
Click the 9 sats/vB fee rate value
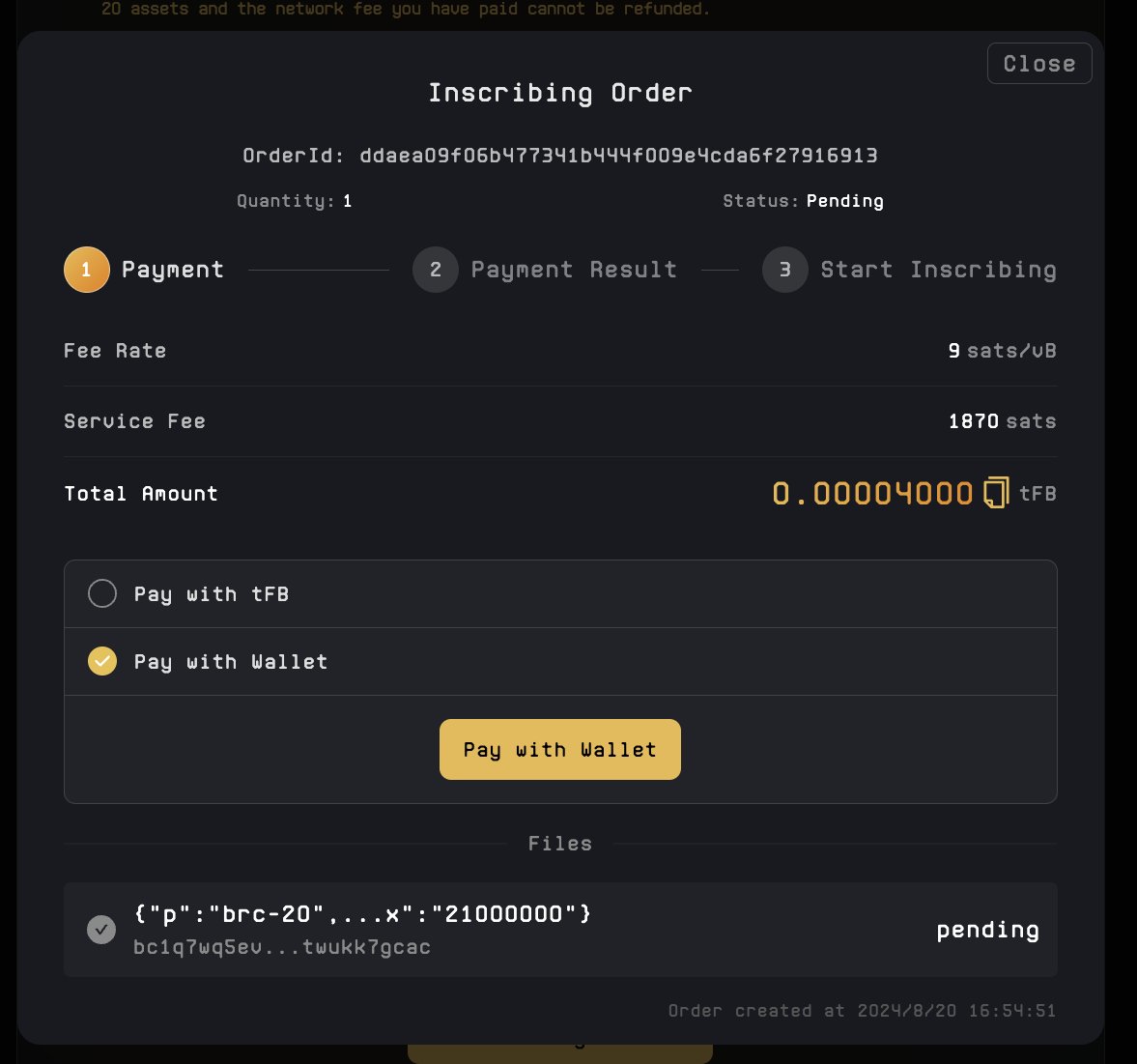pyautogui.click(x=1002, y=351)
